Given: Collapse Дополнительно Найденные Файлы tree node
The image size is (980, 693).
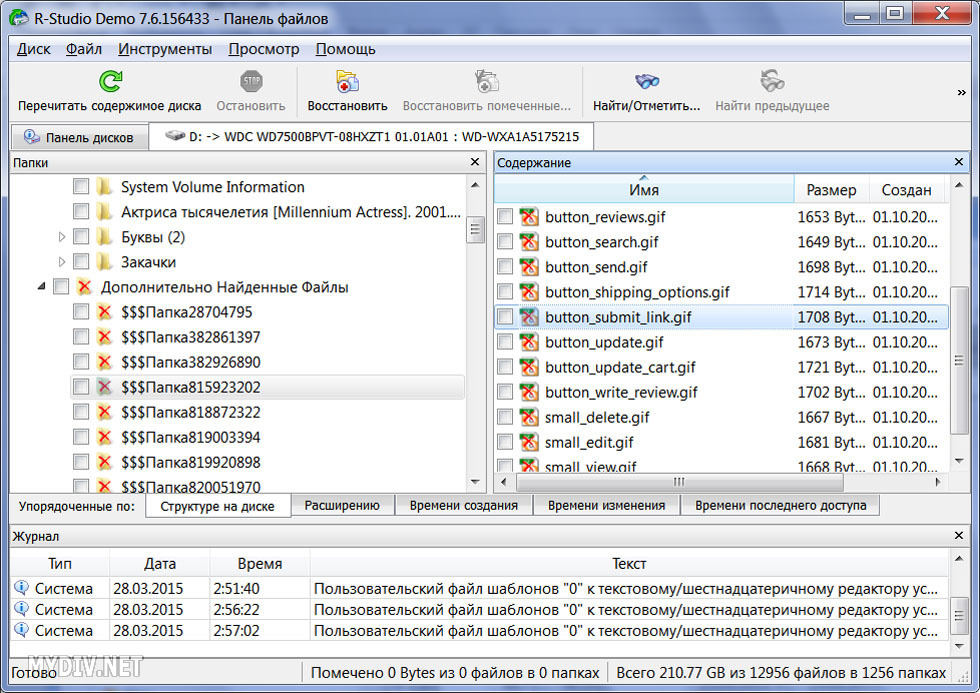Looking at the screenshot, I should point(42,287).
